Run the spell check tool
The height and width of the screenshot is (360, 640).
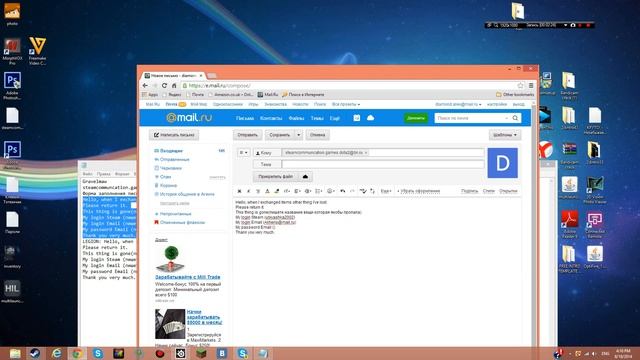(363, 191)
